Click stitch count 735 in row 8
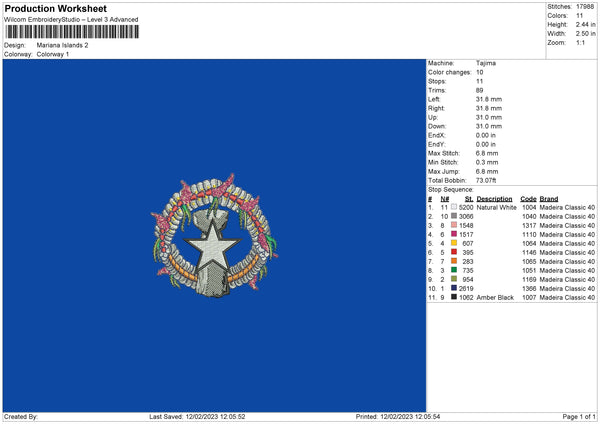 468,271
